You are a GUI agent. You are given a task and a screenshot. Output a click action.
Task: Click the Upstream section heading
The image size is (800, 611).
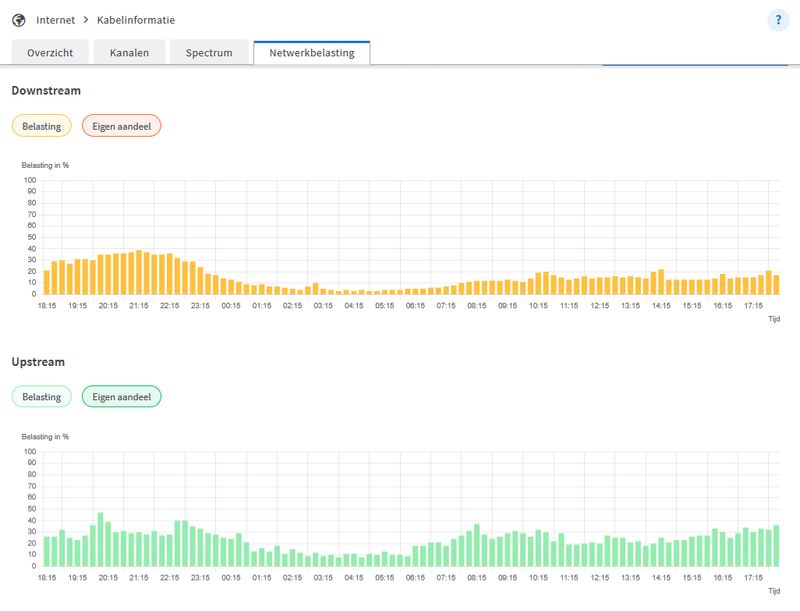(x=38, y=361)
